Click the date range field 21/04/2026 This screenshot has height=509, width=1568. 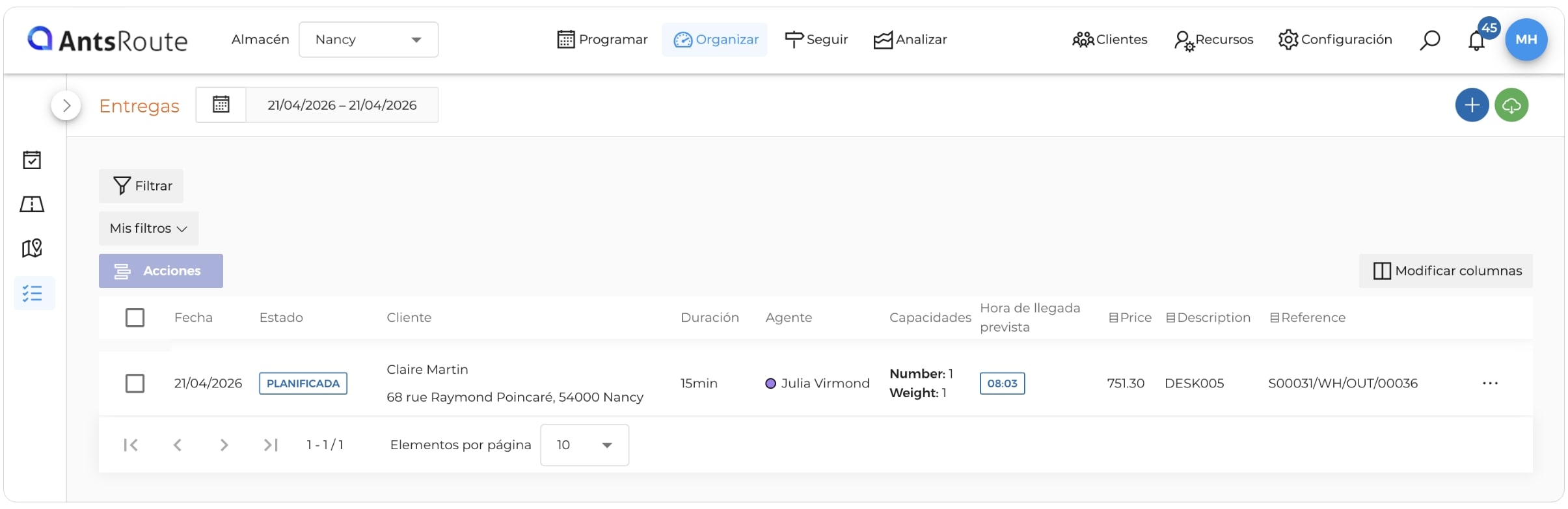[342, 105]
